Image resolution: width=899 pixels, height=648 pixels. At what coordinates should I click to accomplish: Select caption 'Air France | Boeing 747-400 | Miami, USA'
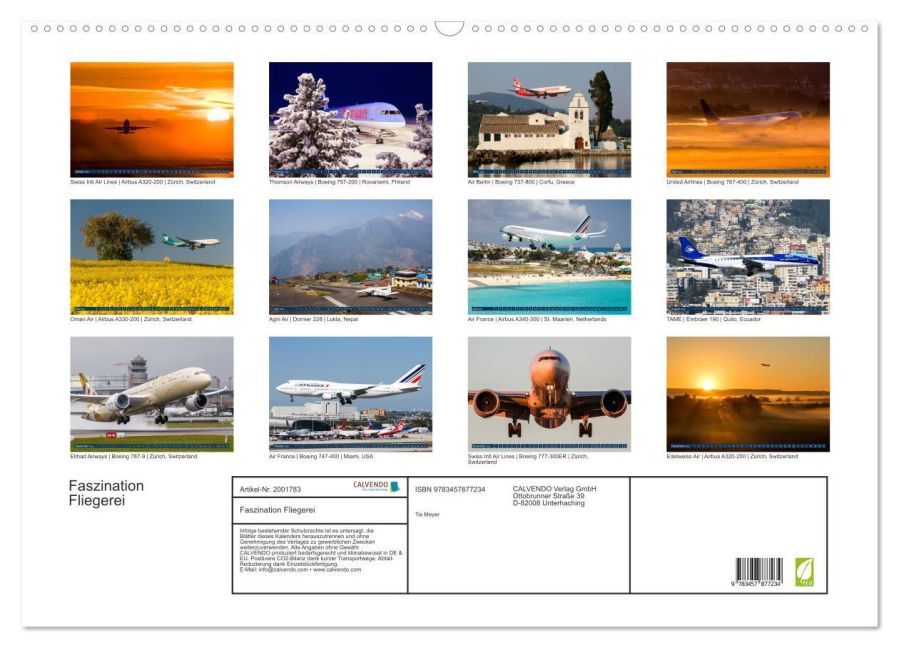[x=321, y=456]
